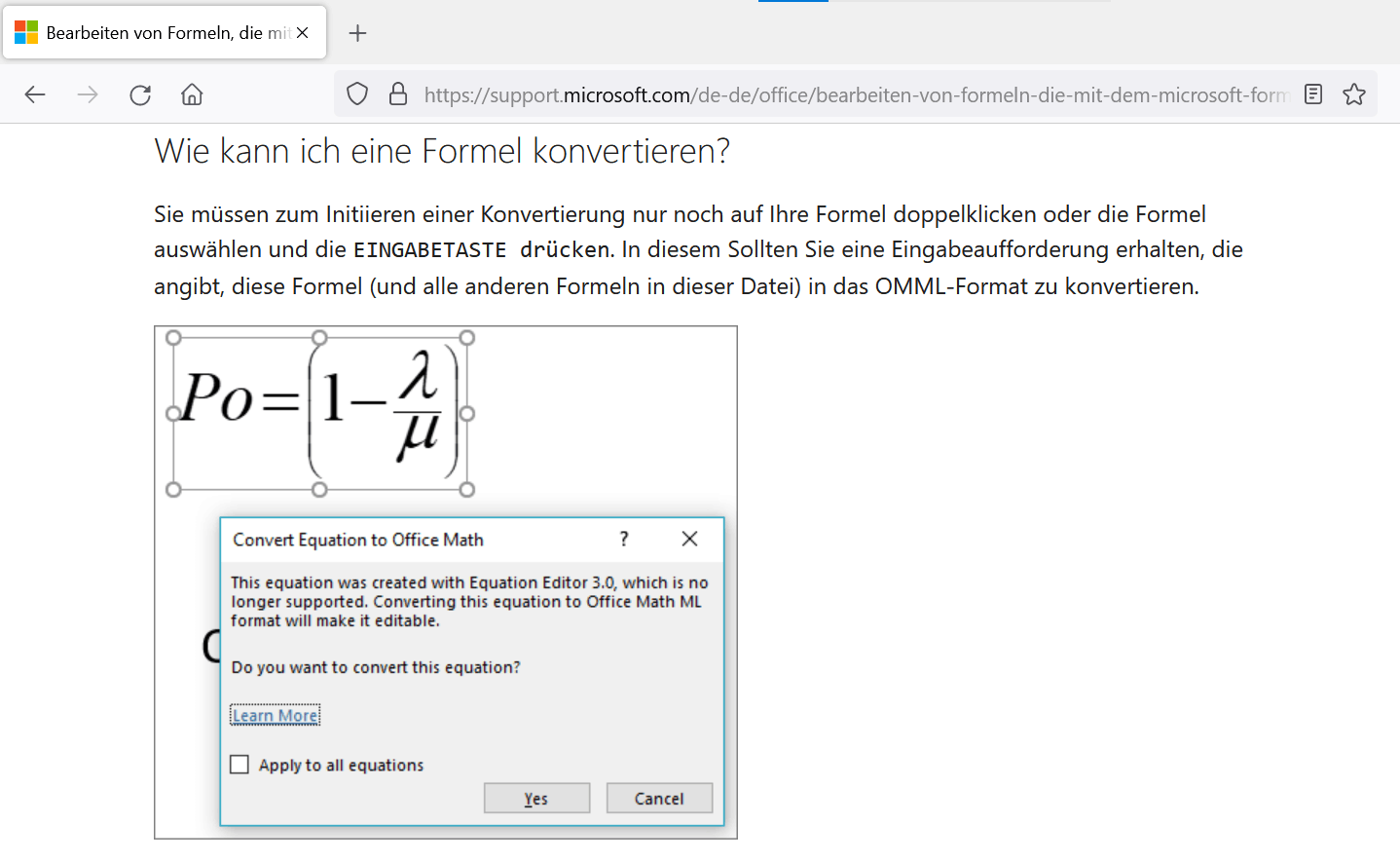Click 'Do you want to convert this equation?' text
The width and height of the screenshot is (1400, 861).
[376, 667]
